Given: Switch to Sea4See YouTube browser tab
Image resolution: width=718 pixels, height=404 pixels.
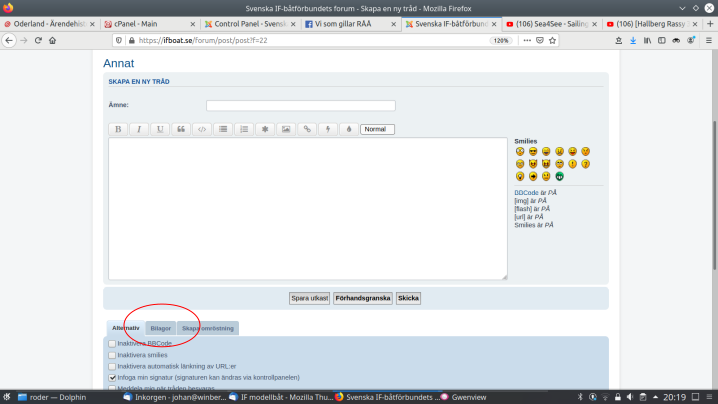Looking at the screenshot, I should click(552, 24).
